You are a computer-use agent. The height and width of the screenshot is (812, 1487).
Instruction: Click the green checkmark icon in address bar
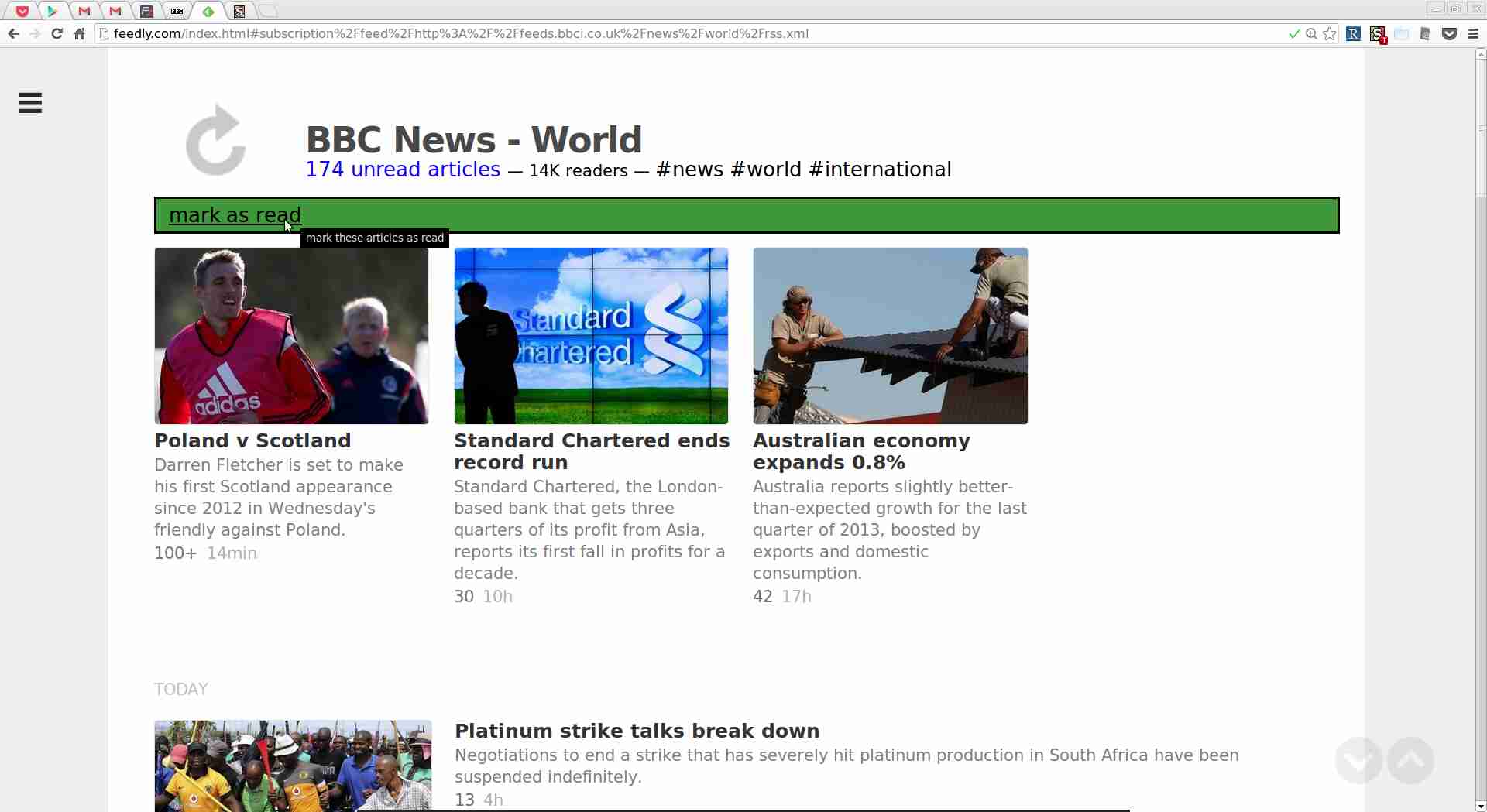[x=1293, y=33]
